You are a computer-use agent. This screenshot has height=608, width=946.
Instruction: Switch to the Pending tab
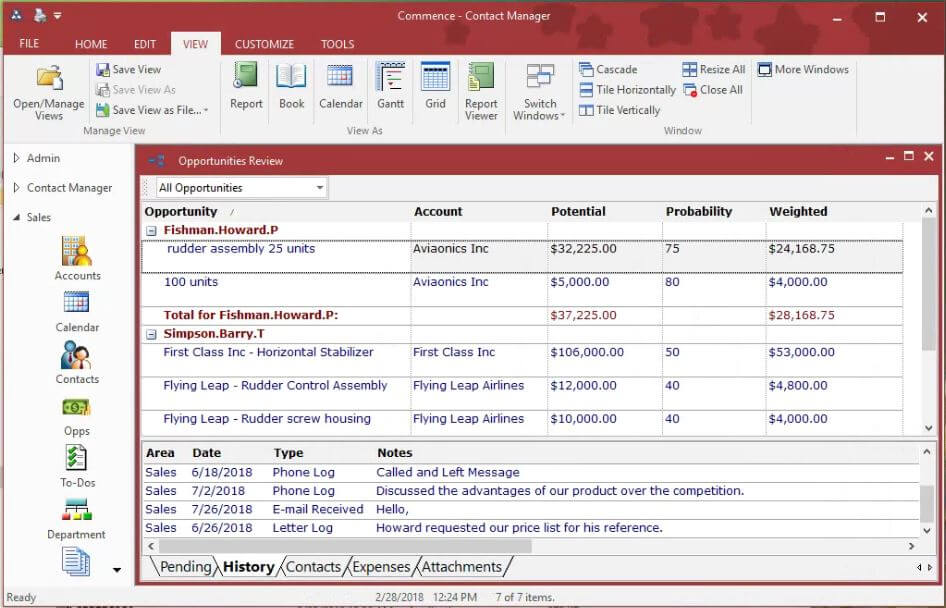(x=185, y=567)
